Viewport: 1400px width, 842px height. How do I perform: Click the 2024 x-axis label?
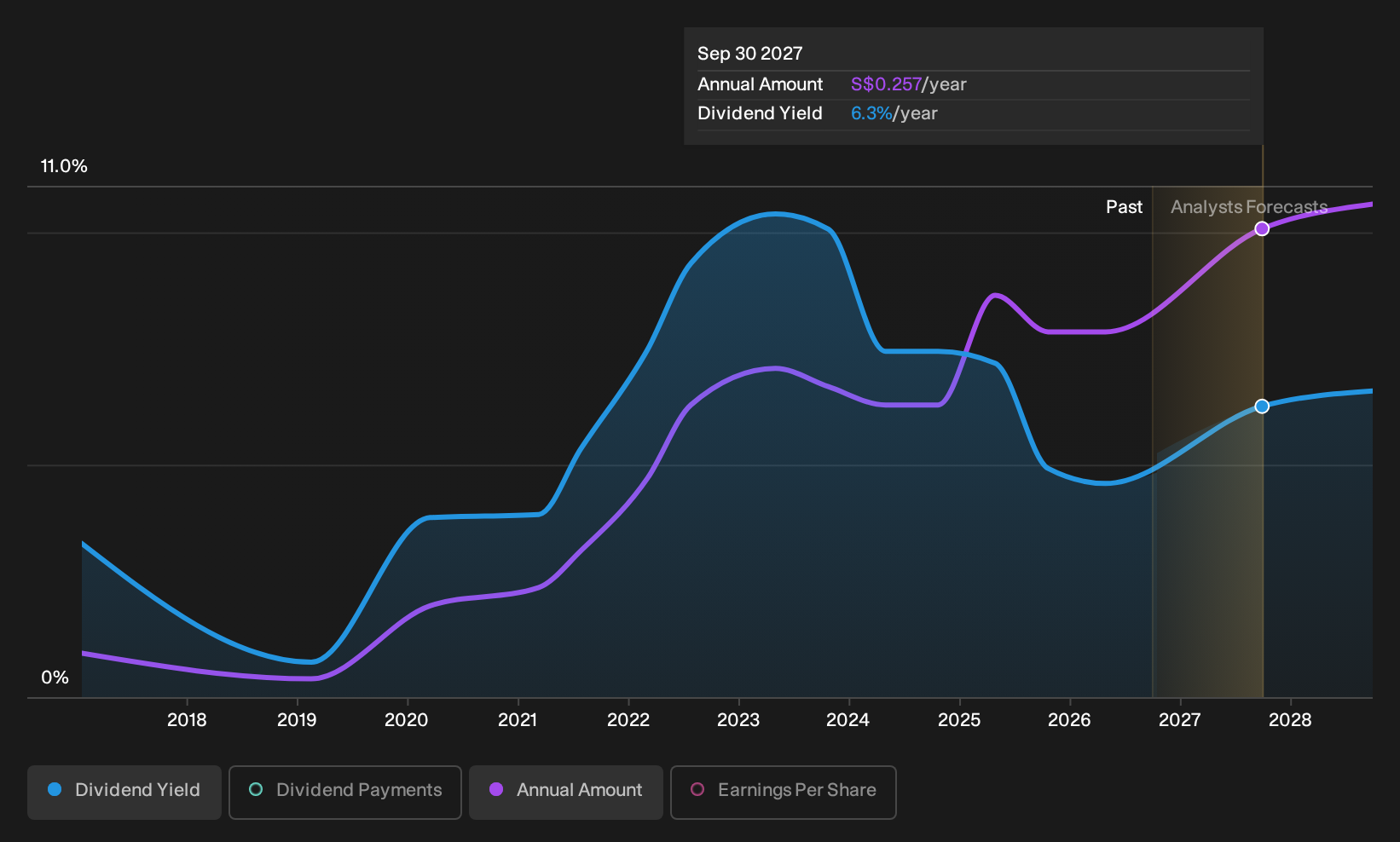point(848,720)
